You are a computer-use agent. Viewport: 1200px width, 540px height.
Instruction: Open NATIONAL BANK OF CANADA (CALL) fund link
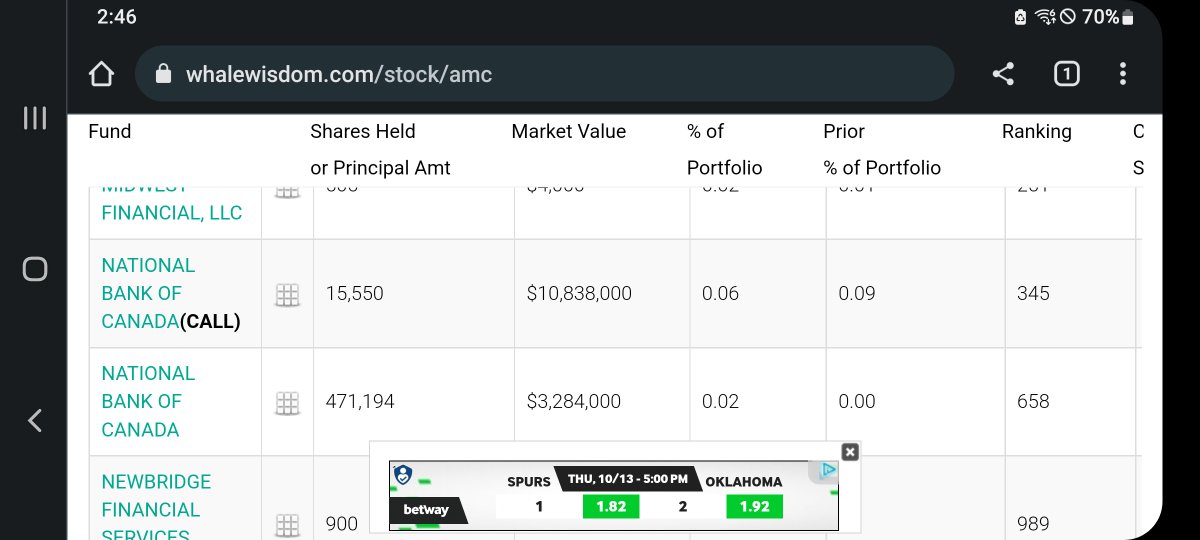(171, 293)
